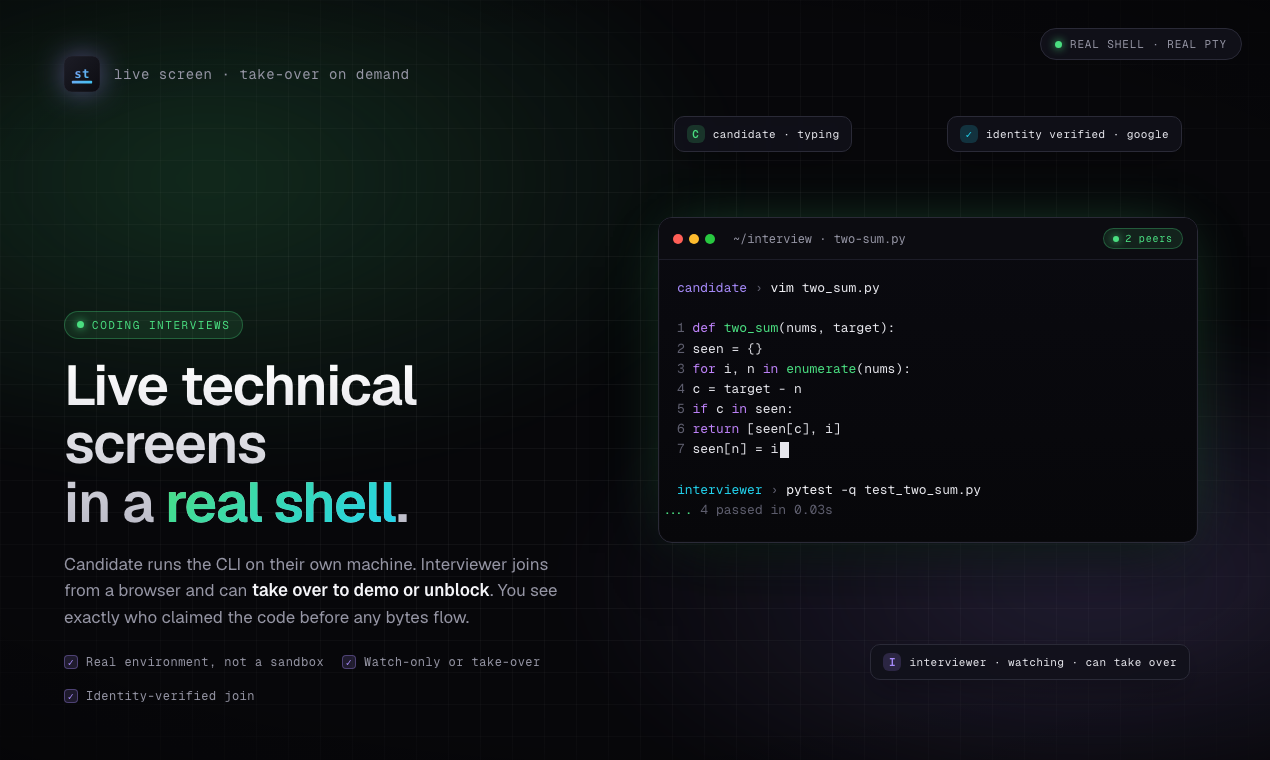
Task: Click 'interviewer · watching · can take over' label
Action: pos(1043,662)
